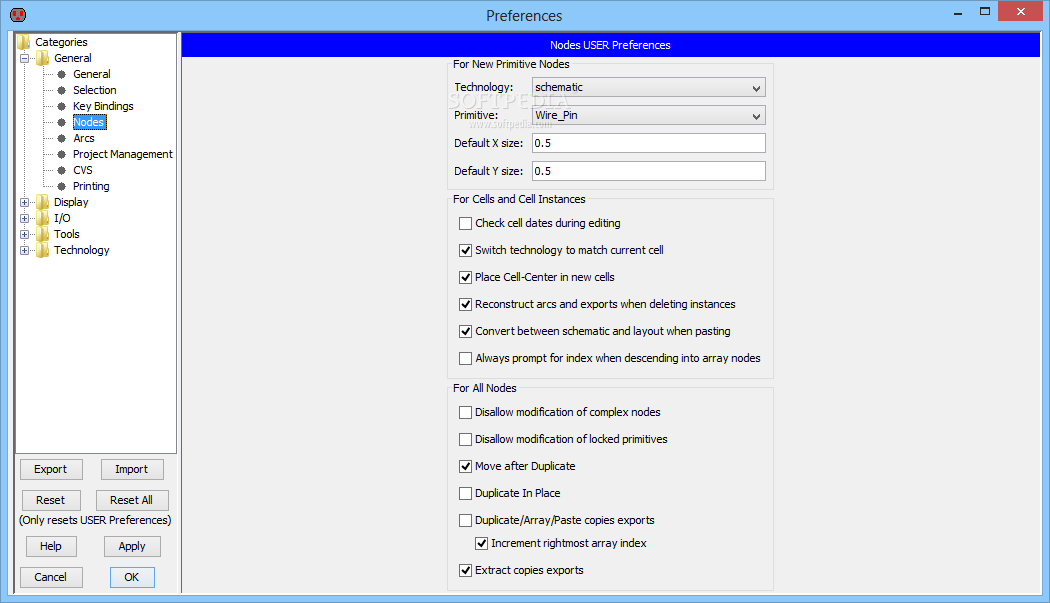Image resolution: width=1050 pixels, height=603 pixels.
Task: Click the Reset All button
Action: click(132, 500)
